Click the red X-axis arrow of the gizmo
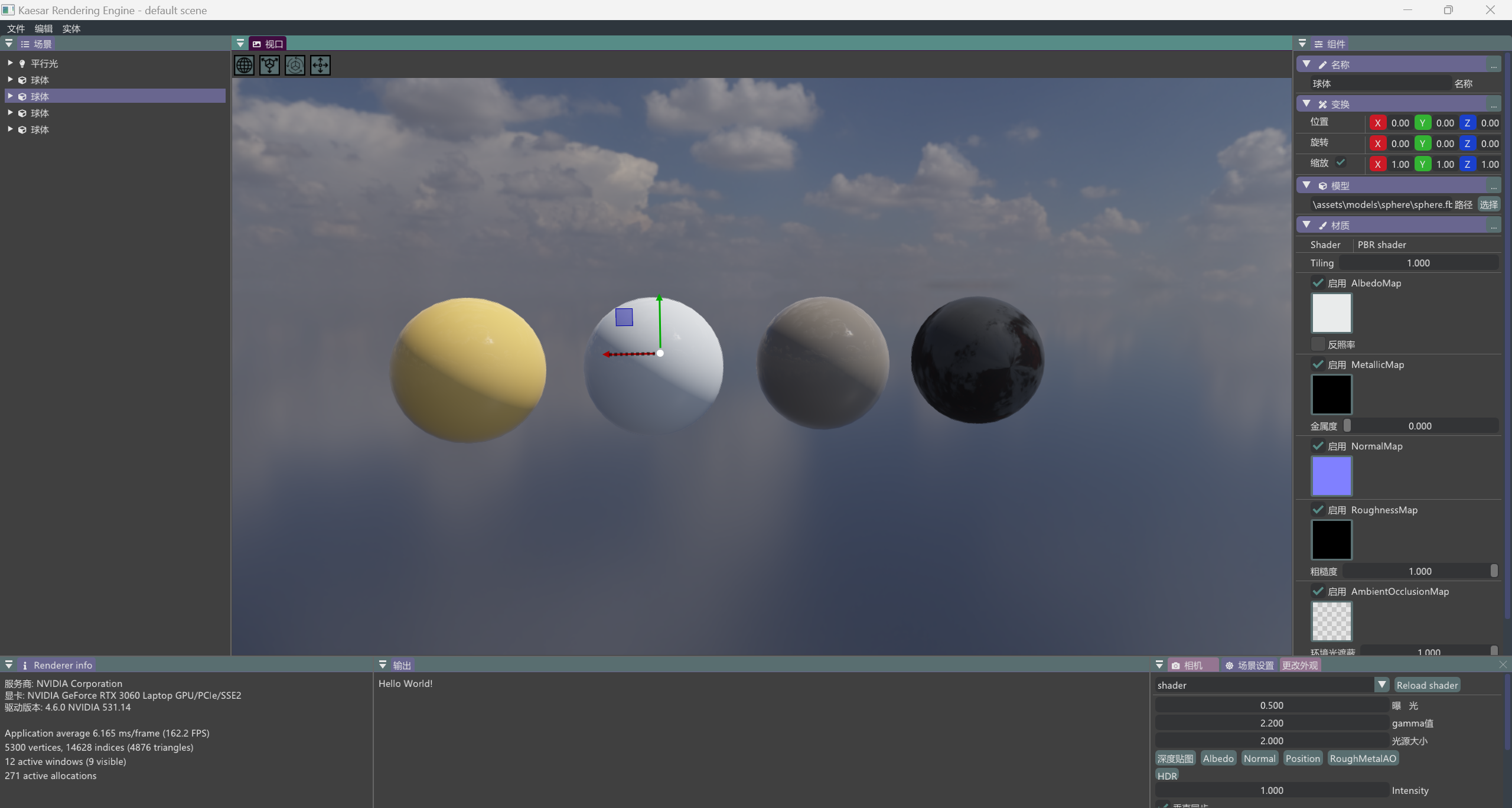 pyautogui.click(x=627, y=354)
